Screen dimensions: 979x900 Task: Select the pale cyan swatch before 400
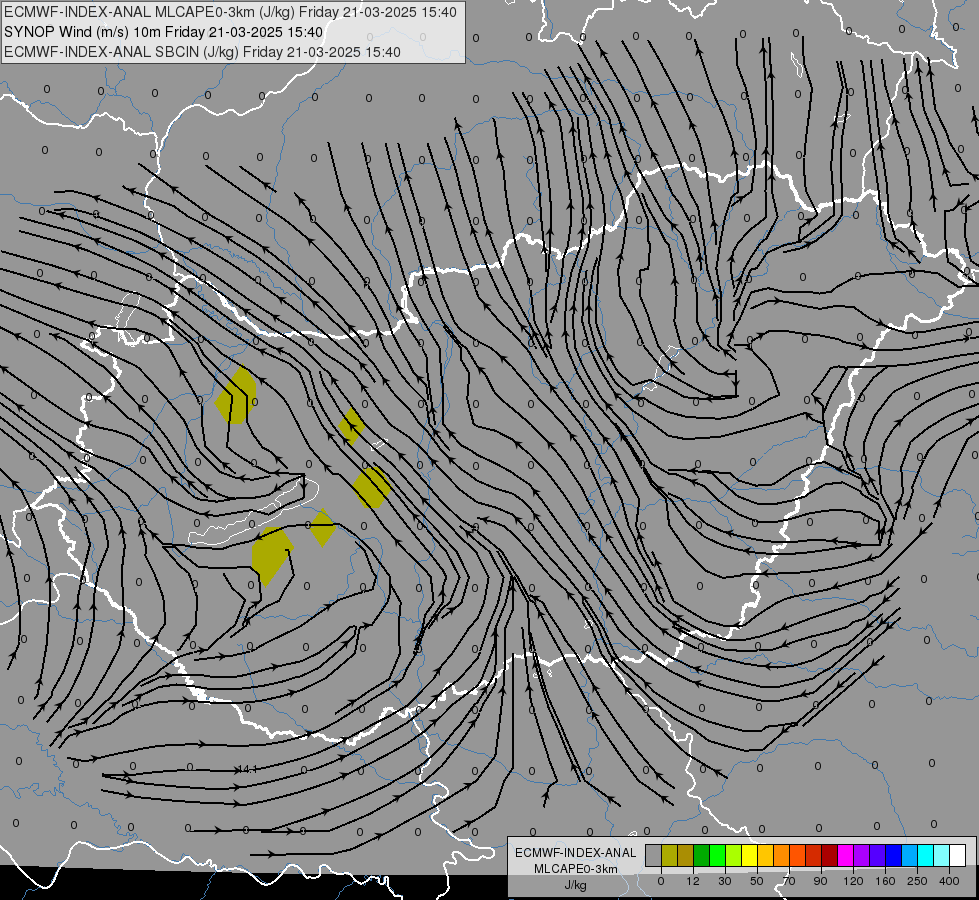click(942, 856)
